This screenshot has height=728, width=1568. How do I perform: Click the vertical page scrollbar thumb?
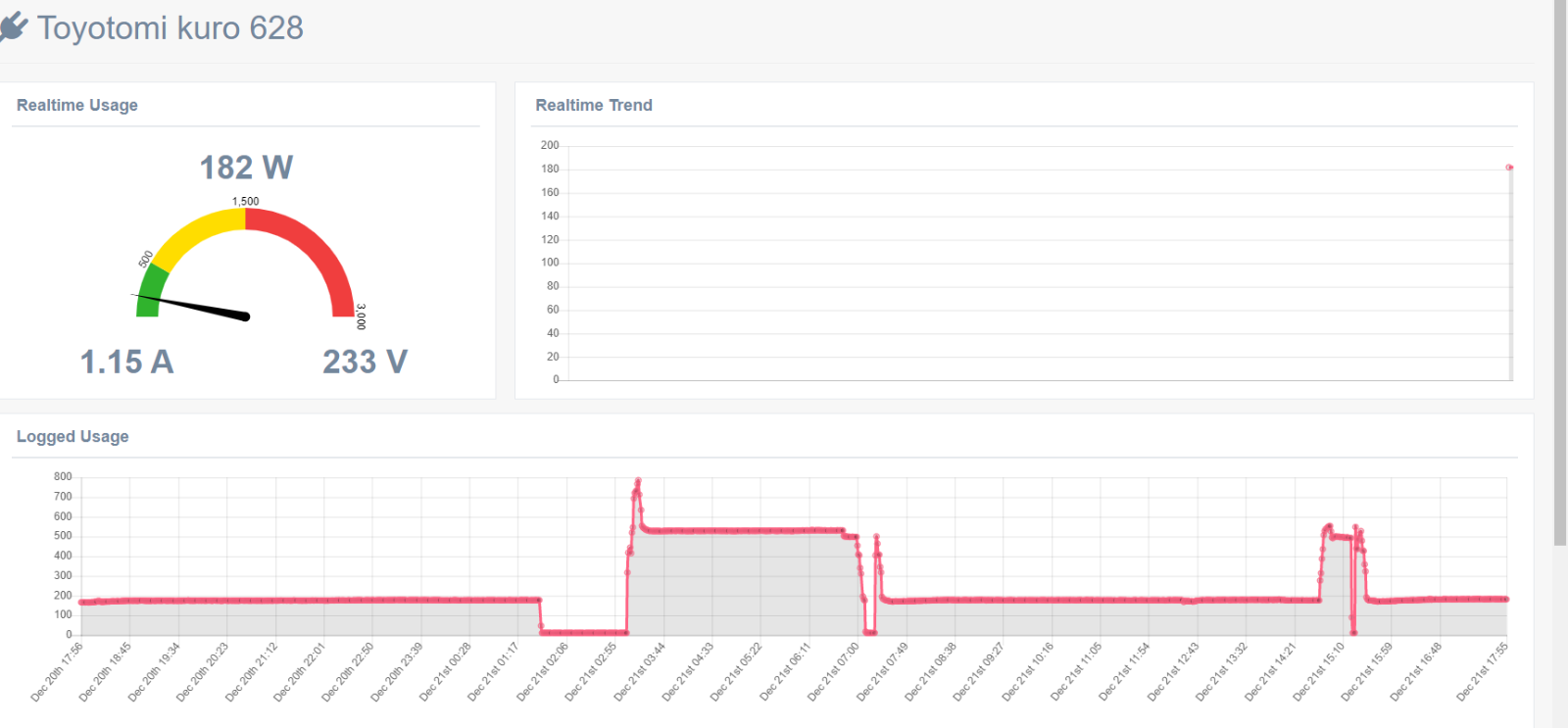tap(1560, 272)
